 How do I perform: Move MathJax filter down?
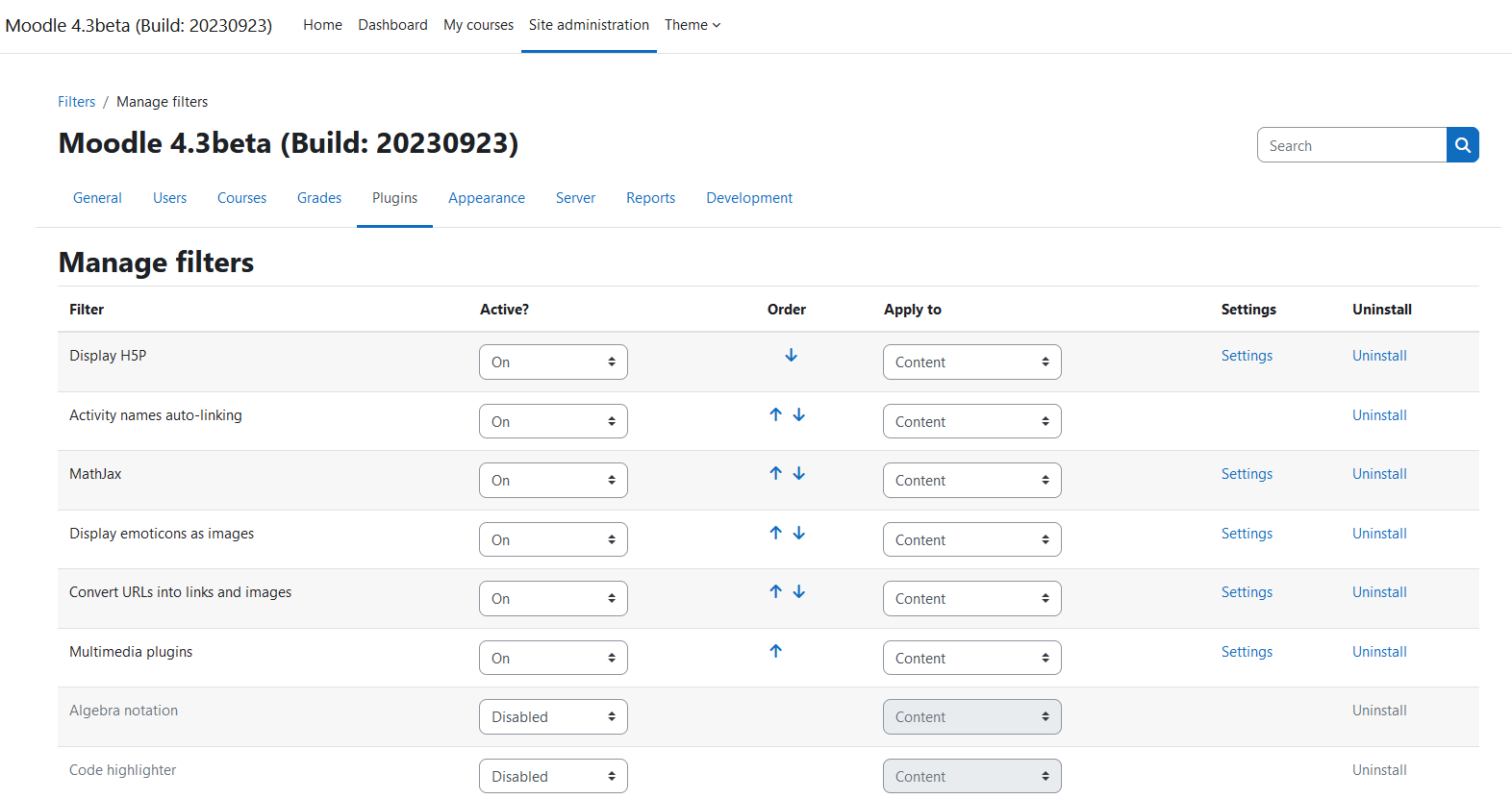[798, 473]
